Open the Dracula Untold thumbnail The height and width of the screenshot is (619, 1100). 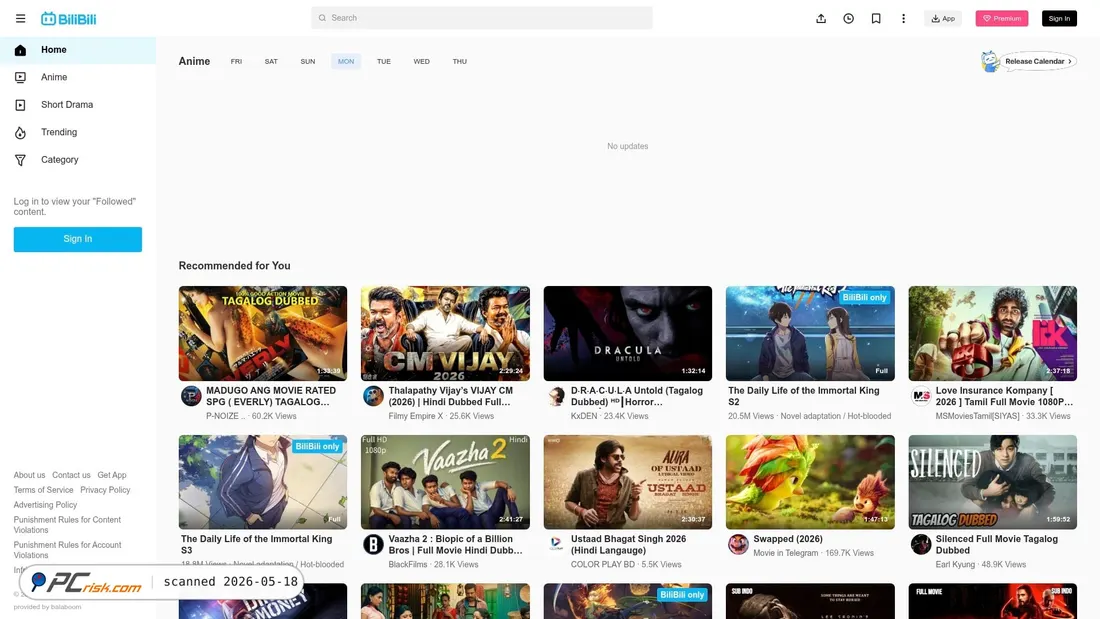[627, 333]
